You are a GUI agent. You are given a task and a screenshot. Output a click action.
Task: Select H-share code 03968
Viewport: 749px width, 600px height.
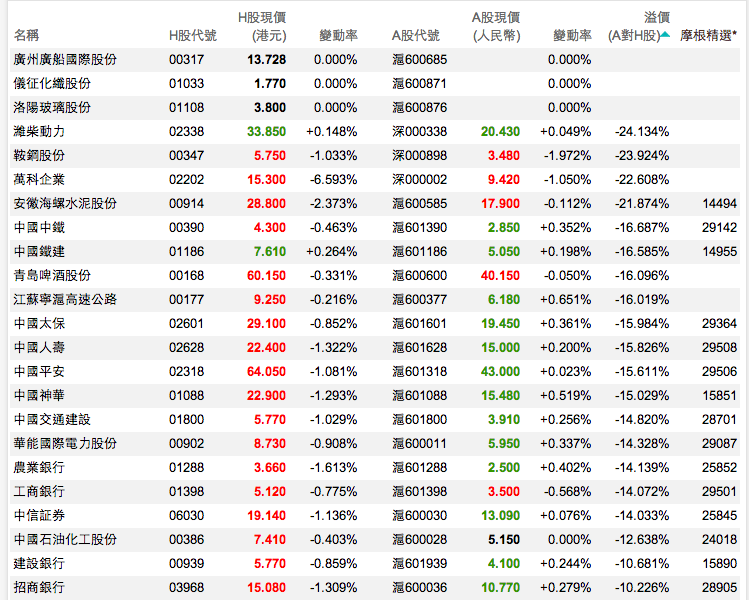tap(186, 588)
